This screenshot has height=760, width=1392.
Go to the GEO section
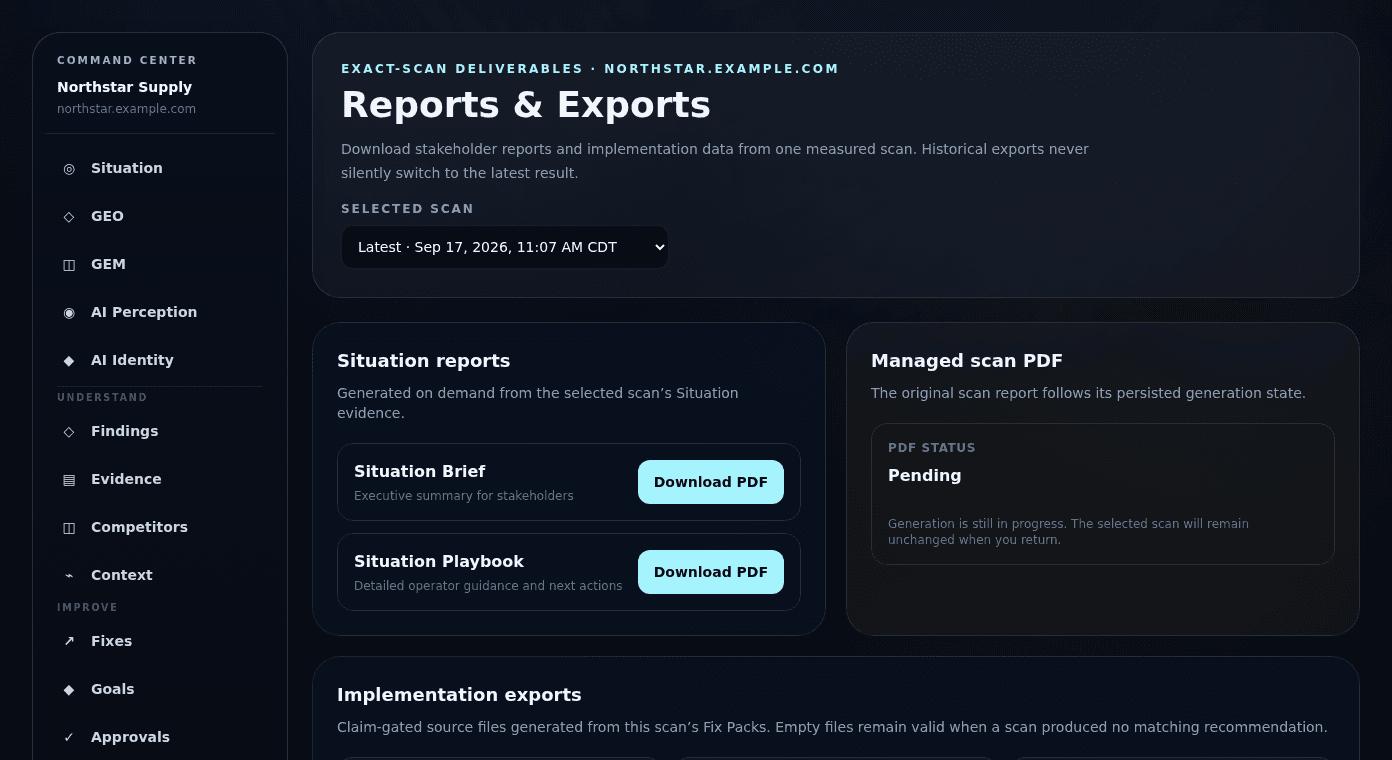point(160,216)
